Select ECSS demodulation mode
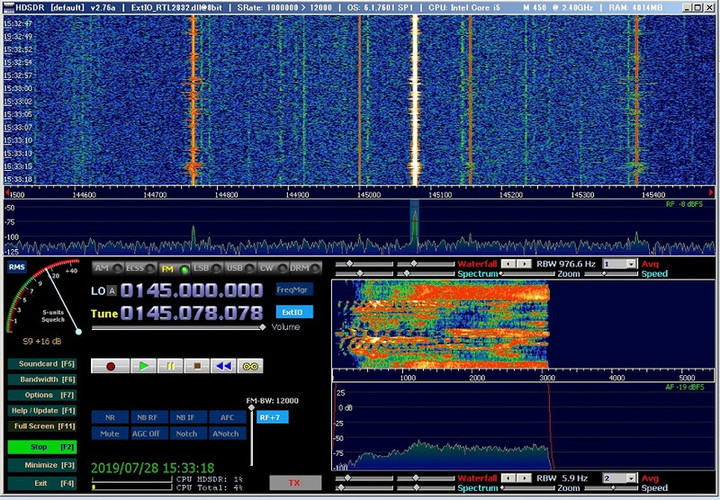720x500 pixels. pyautogui.click(x=141, y=269)
